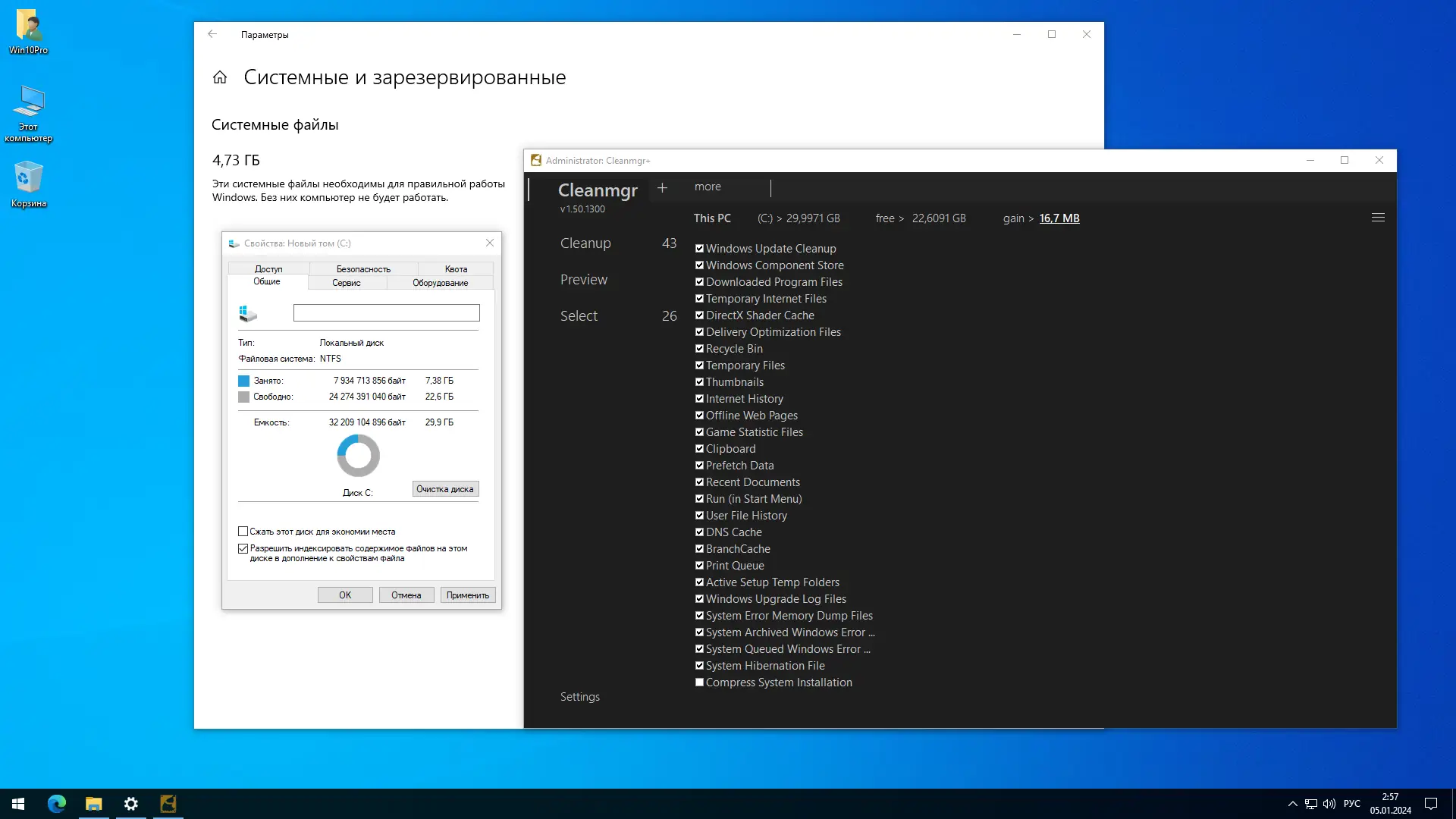Open File Explorer from taskbar
The height and width of the screenshot is (819, 1456).
(x=93, y=803)
